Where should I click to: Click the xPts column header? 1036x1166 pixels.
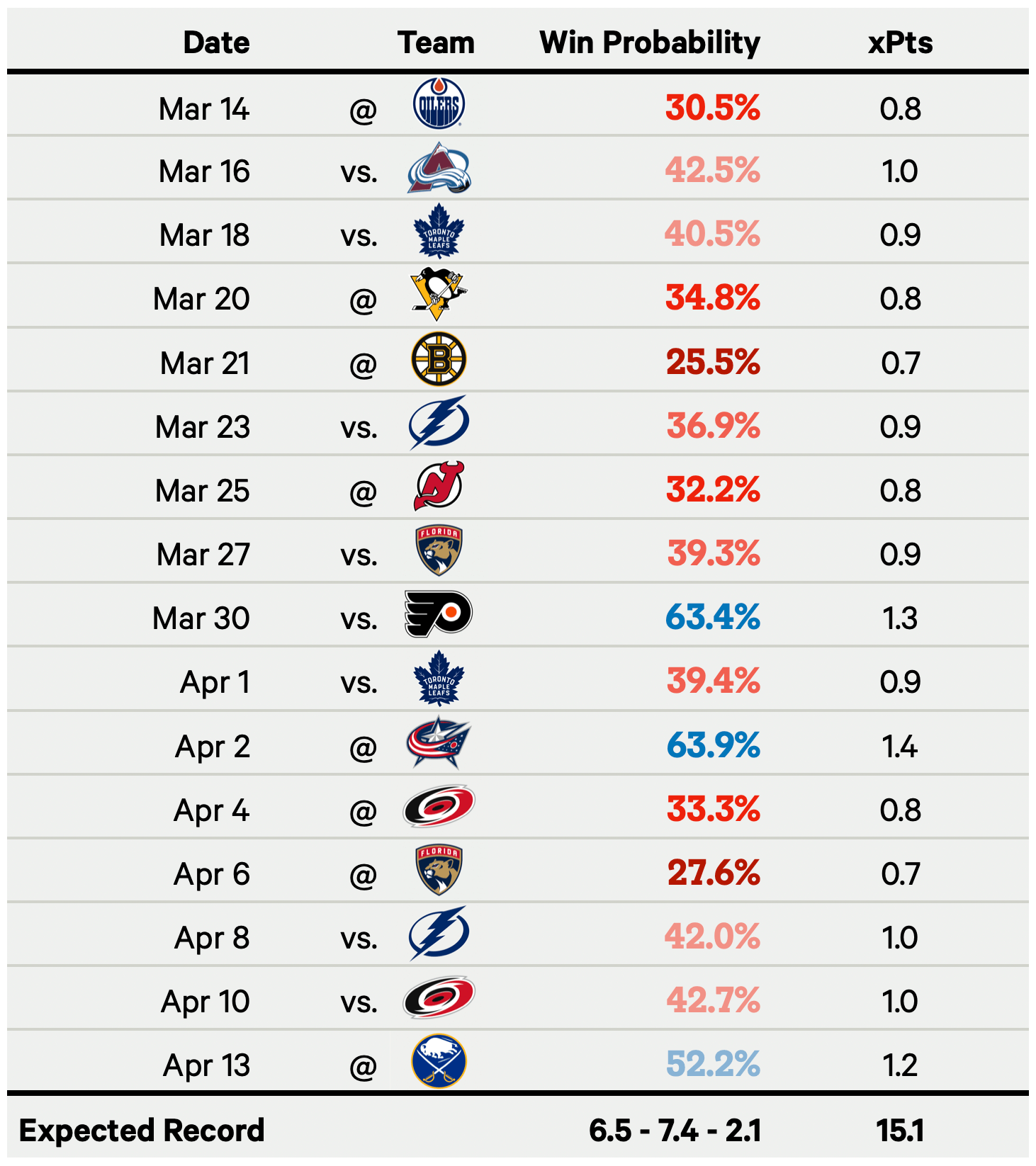point(900,43)
